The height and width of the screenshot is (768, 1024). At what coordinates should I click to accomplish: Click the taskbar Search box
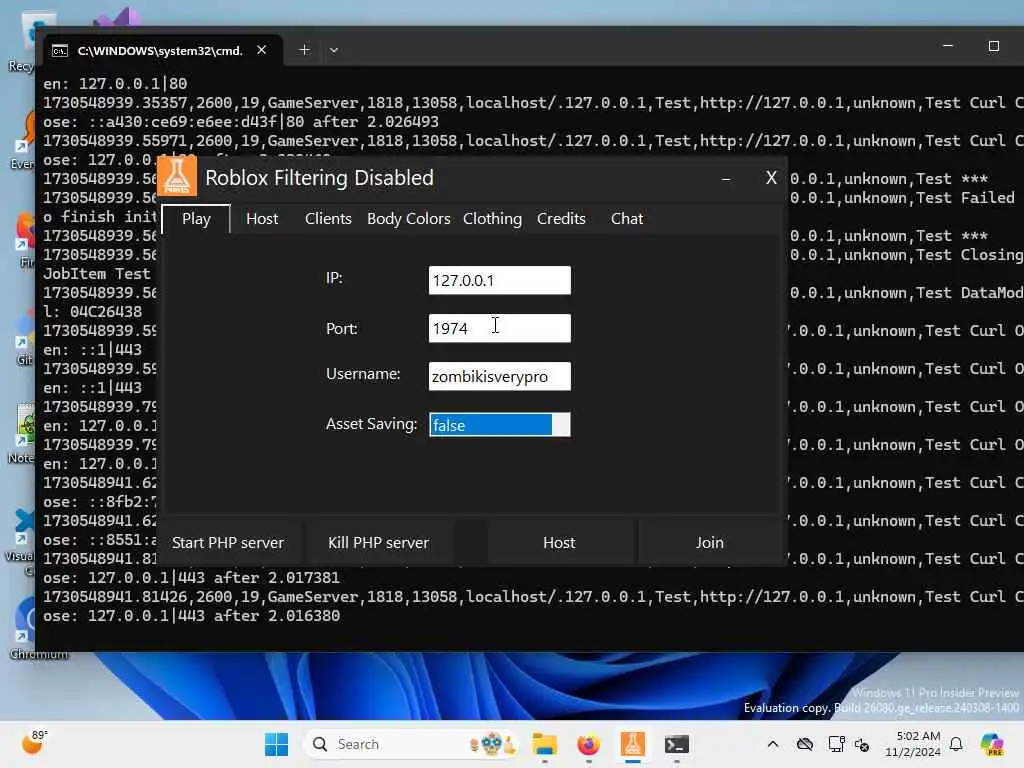pyautogui.click(x=411, y=744)
